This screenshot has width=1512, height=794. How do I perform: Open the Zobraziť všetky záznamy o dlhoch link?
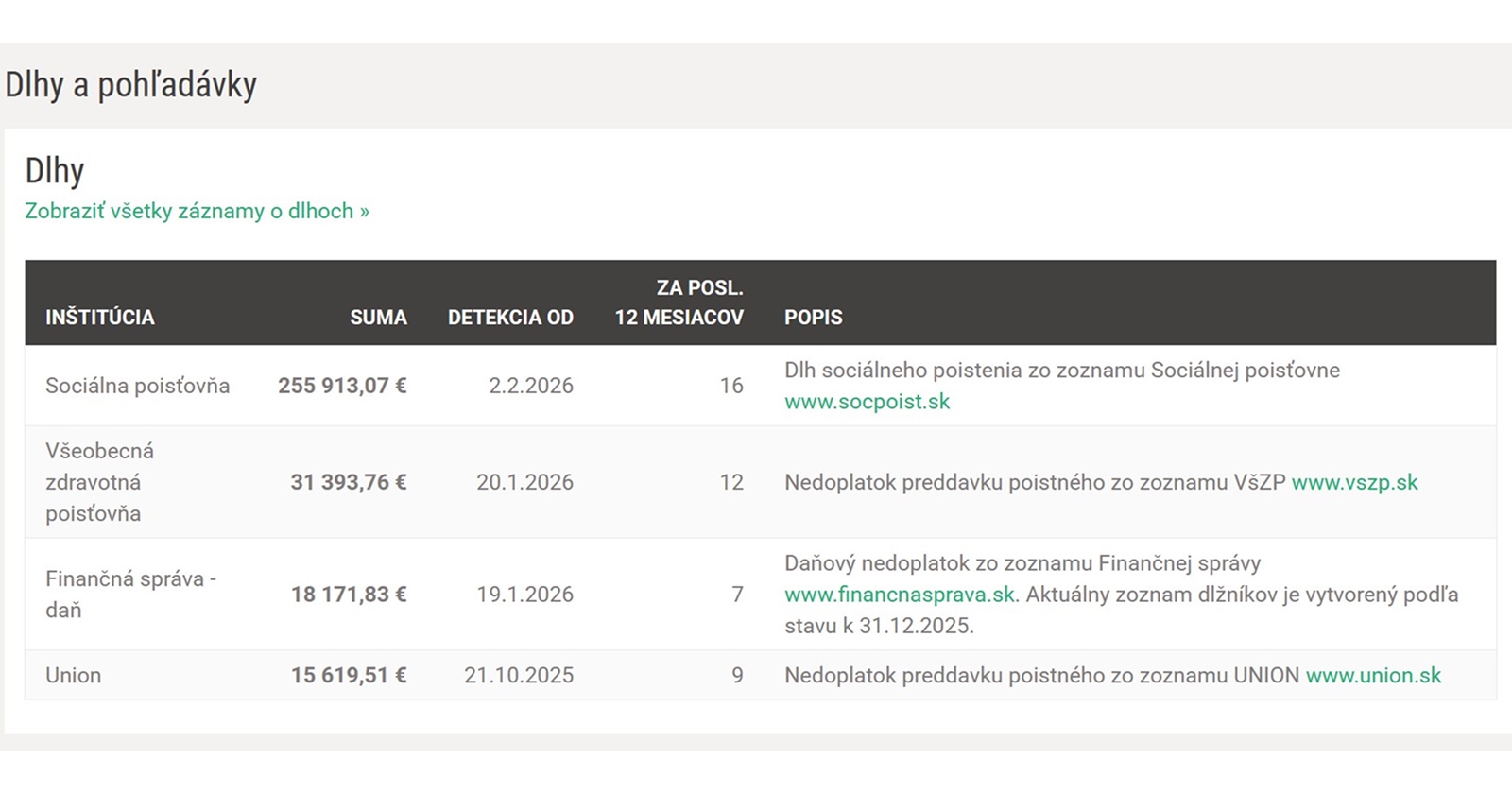(197, 211)
